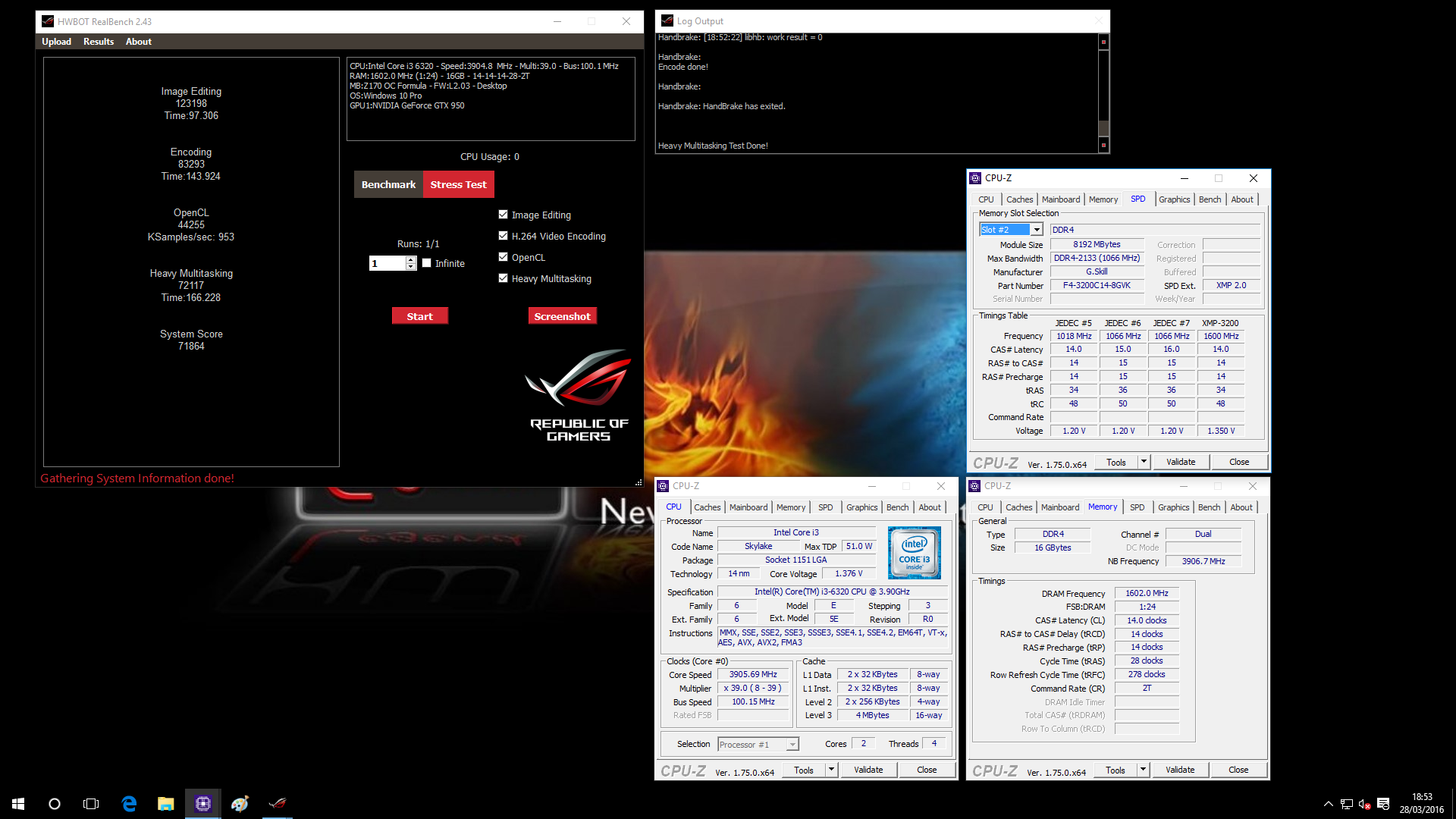
Task: Click the DRAM Frequency 1602.0 MHz value
Action: pyautogui.click(x=1147, y=593)
